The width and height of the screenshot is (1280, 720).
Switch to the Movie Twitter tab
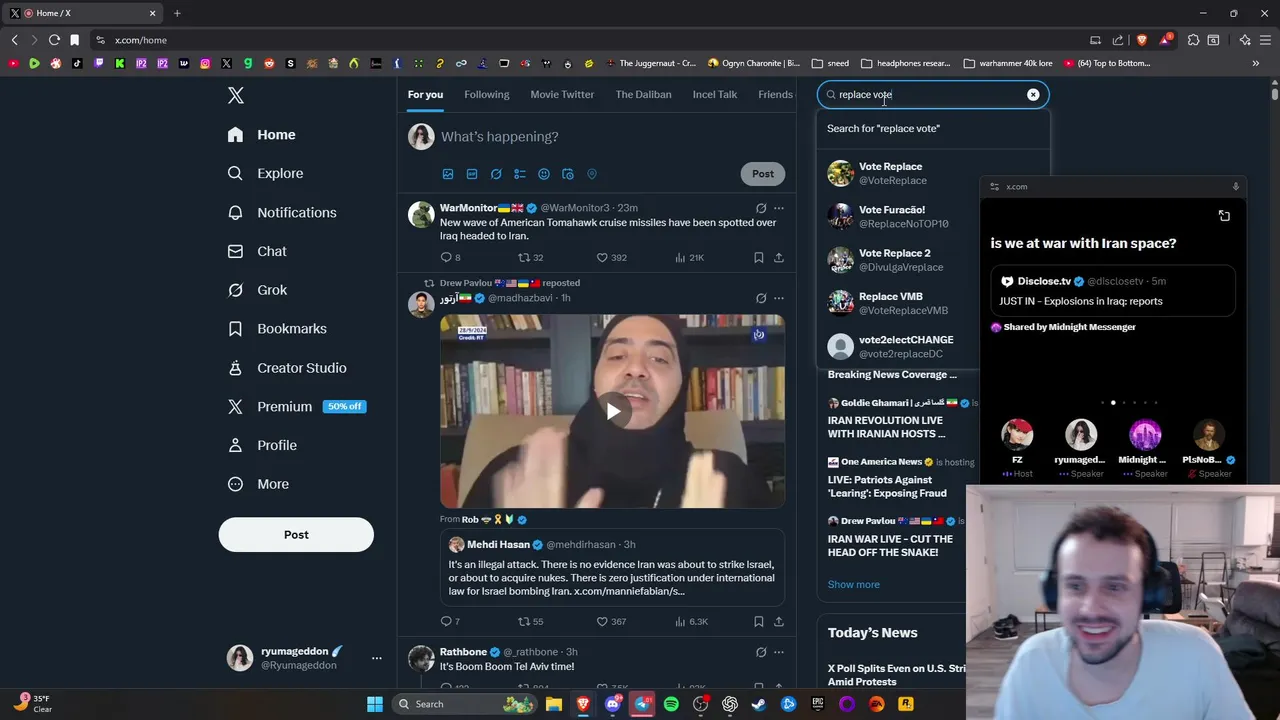[562, 94]
